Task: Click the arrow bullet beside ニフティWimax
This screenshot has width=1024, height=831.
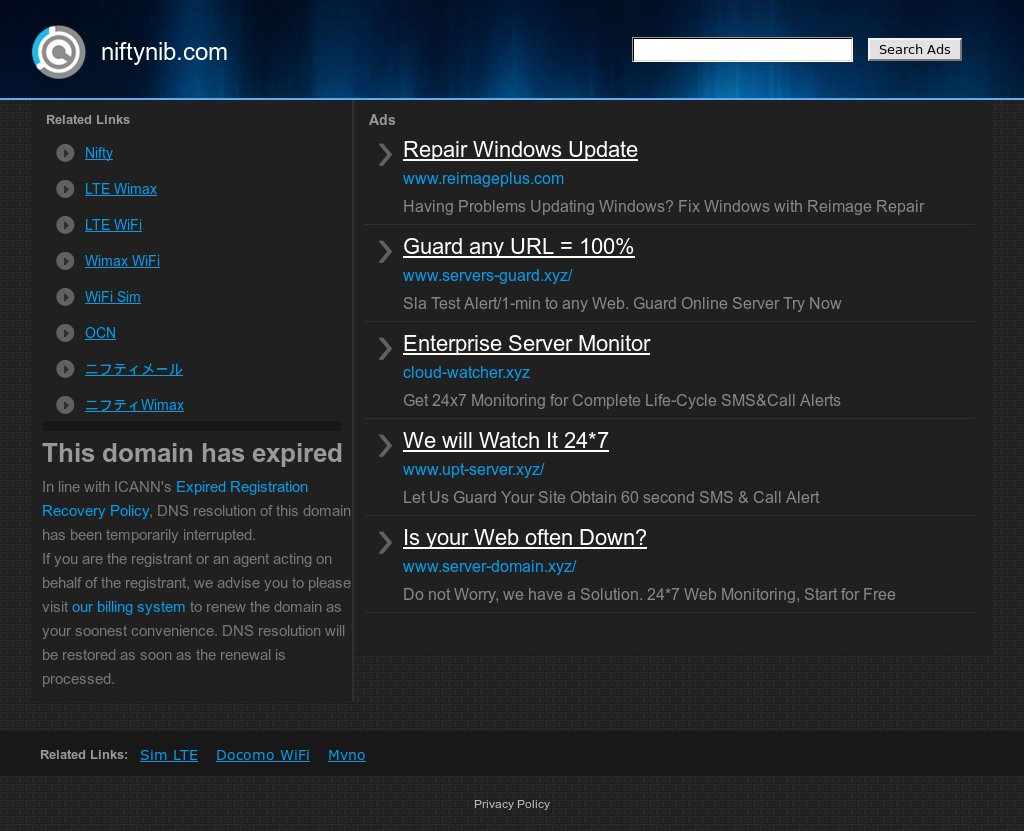Action: tap(65, 405)
